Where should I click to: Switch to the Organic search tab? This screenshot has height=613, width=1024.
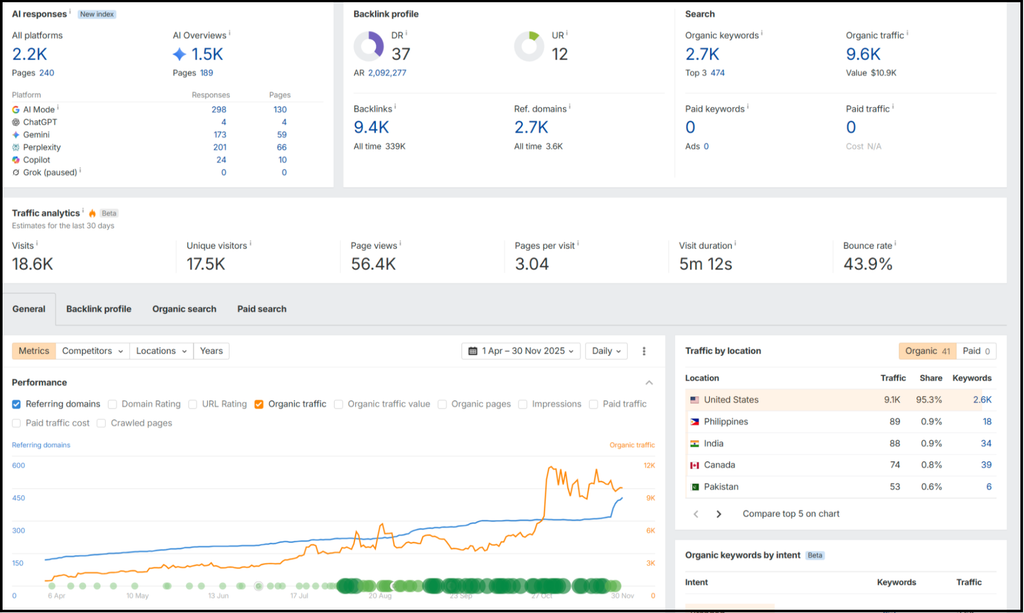click(x=184, y=309)
